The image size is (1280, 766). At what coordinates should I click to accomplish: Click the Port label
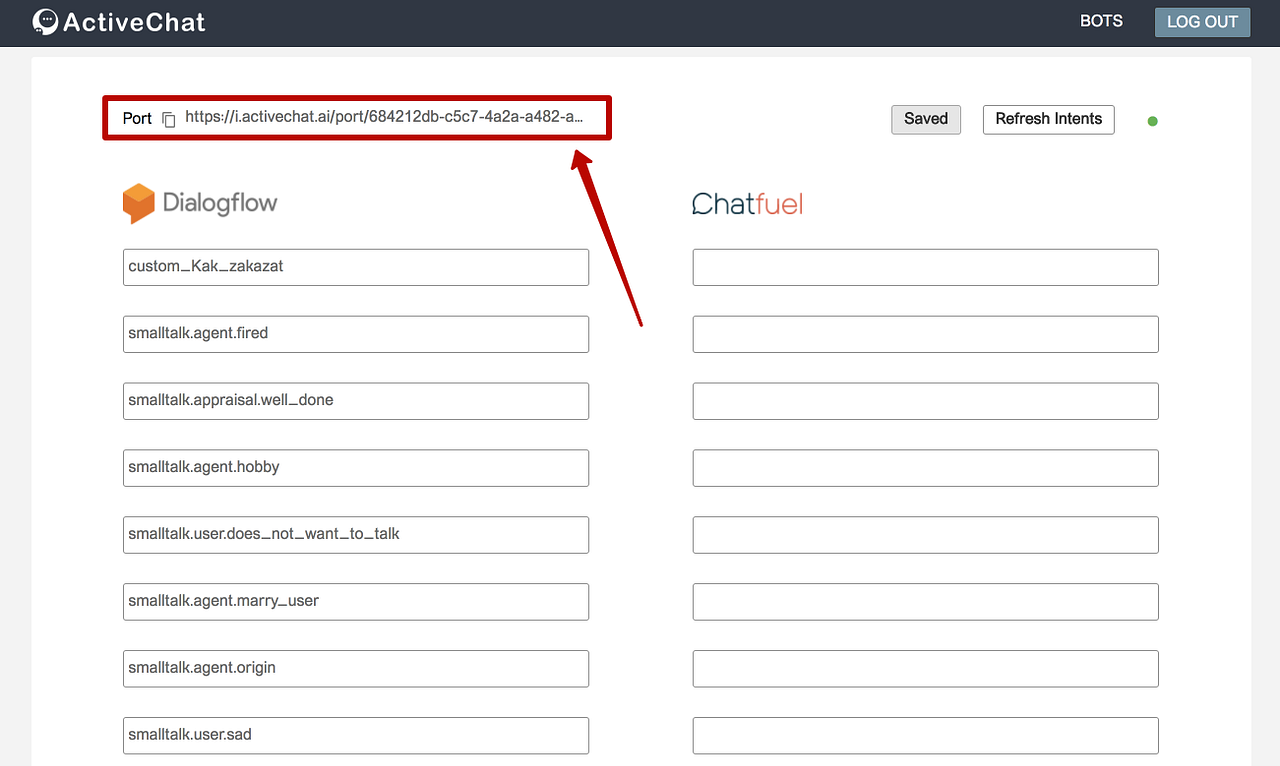pyautogui.click(x=137, y=118)
